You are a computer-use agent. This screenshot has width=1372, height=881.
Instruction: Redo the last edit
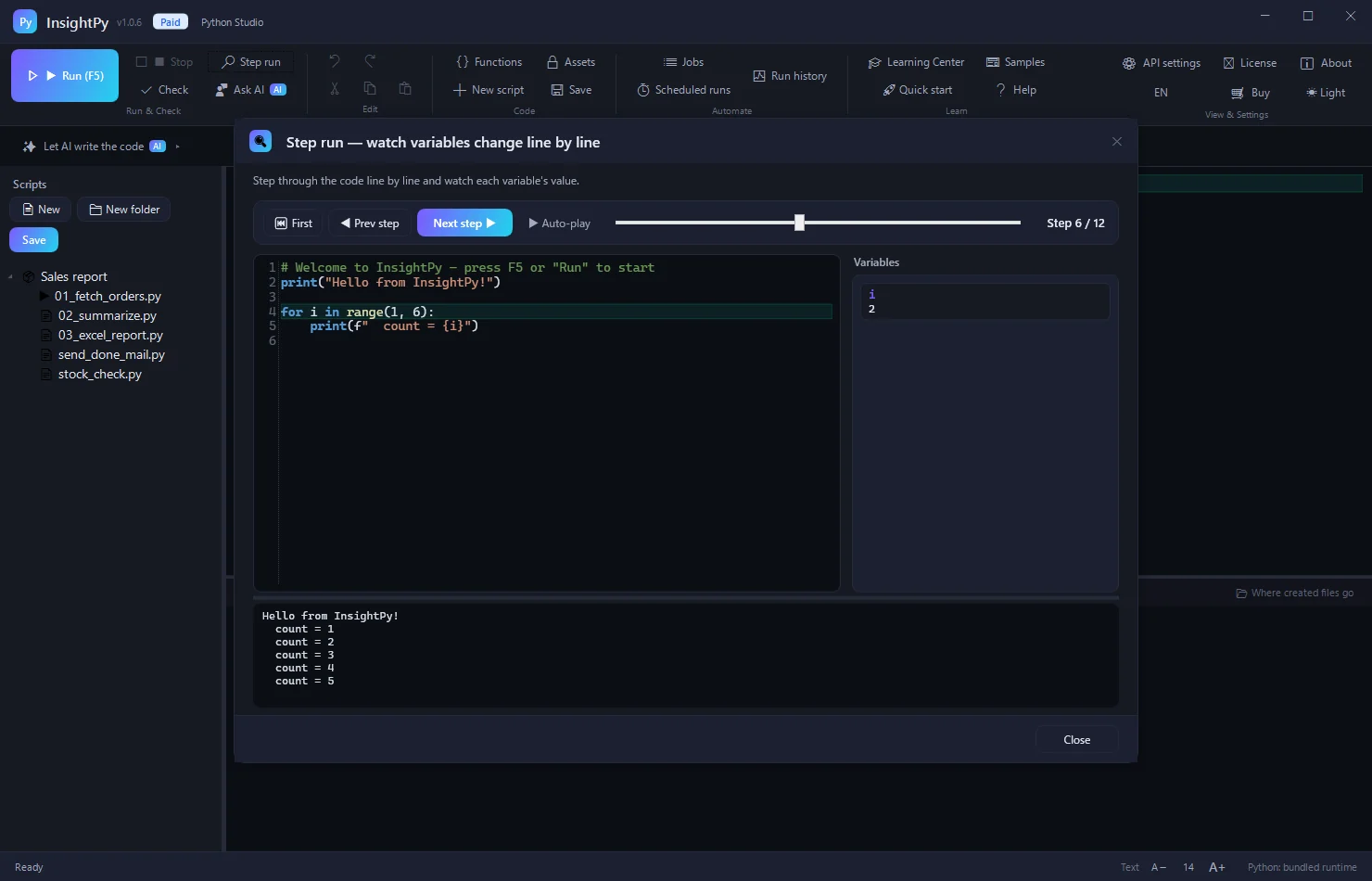tap(370, 61)
